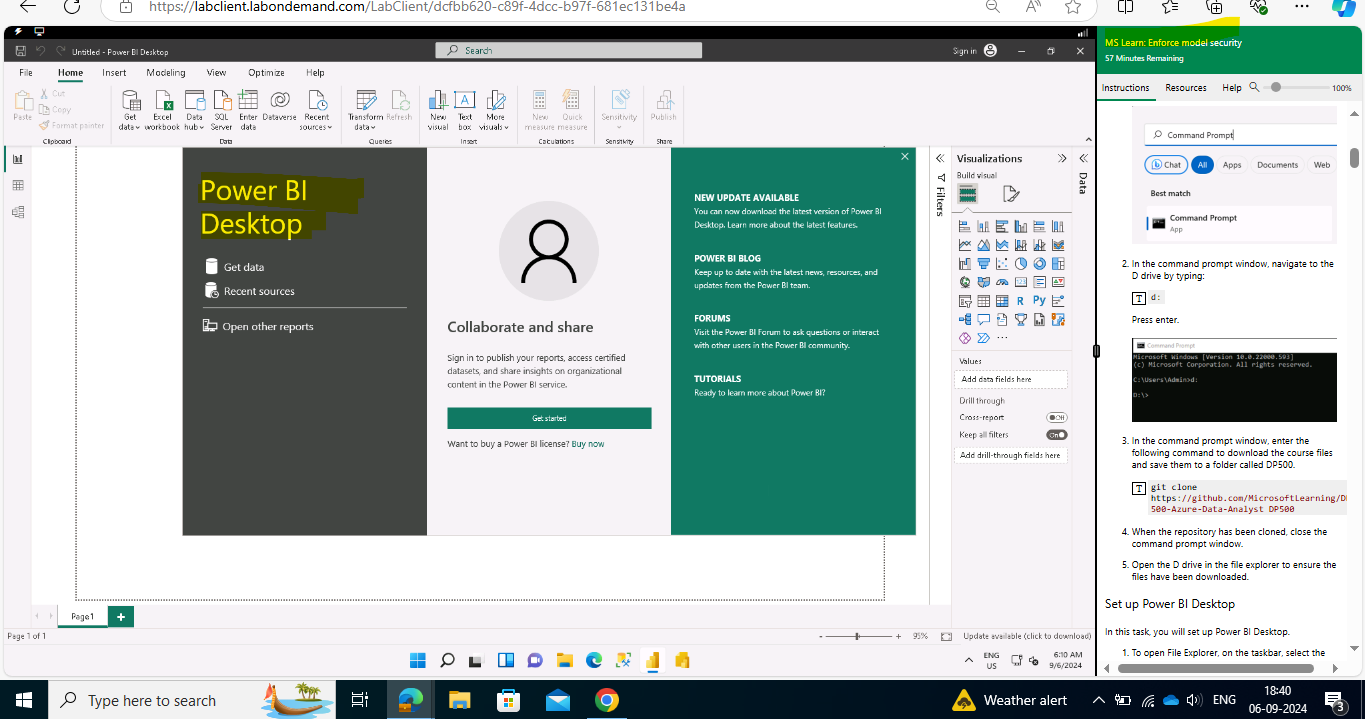Open Power BI Desktop from inner taskbar
The height and width of the screenshot is (719, 1365).
pos(652,661)
